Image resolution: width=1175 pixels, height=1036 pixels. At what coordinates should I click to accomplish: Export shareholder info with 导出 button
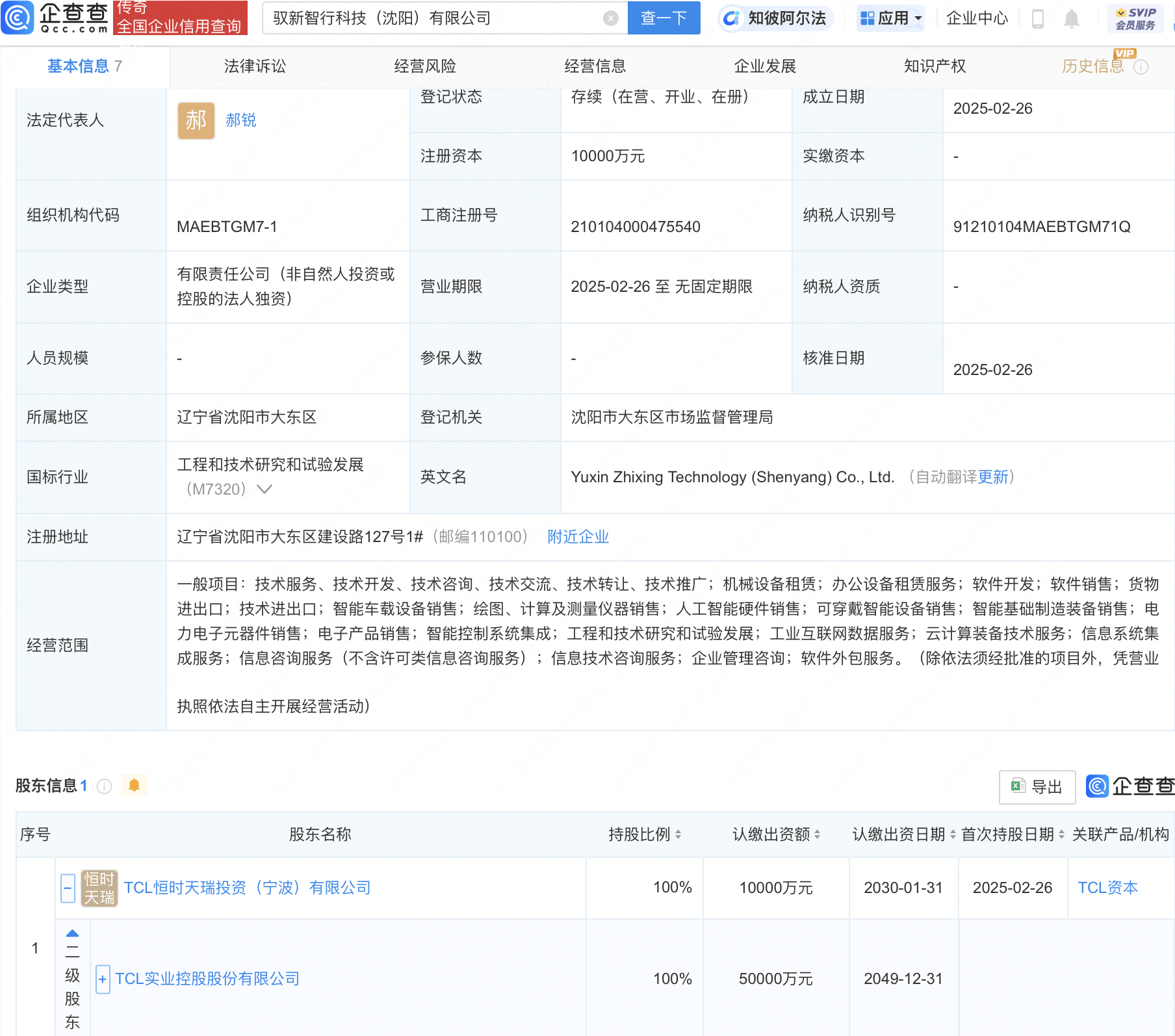tap(1037, 787)
